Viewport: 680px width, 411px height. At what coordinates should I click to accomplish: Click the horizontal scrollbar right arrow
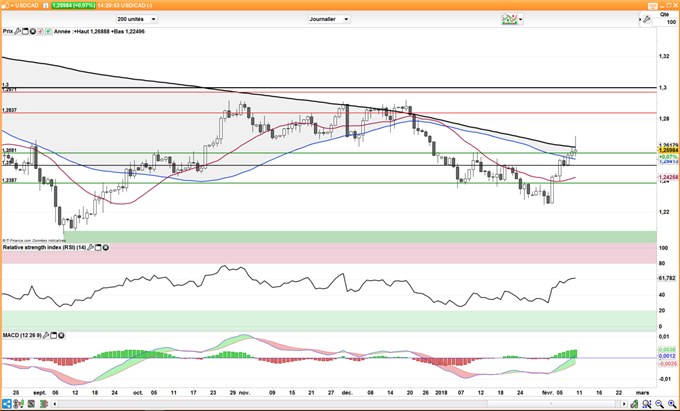tap(624, 404)
